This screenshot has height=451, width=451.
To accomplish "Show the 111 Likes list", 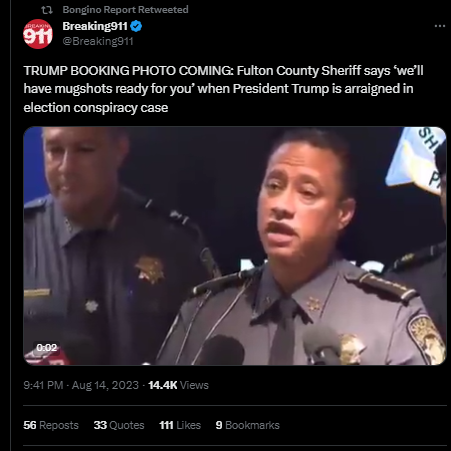I will click(180, 425).
